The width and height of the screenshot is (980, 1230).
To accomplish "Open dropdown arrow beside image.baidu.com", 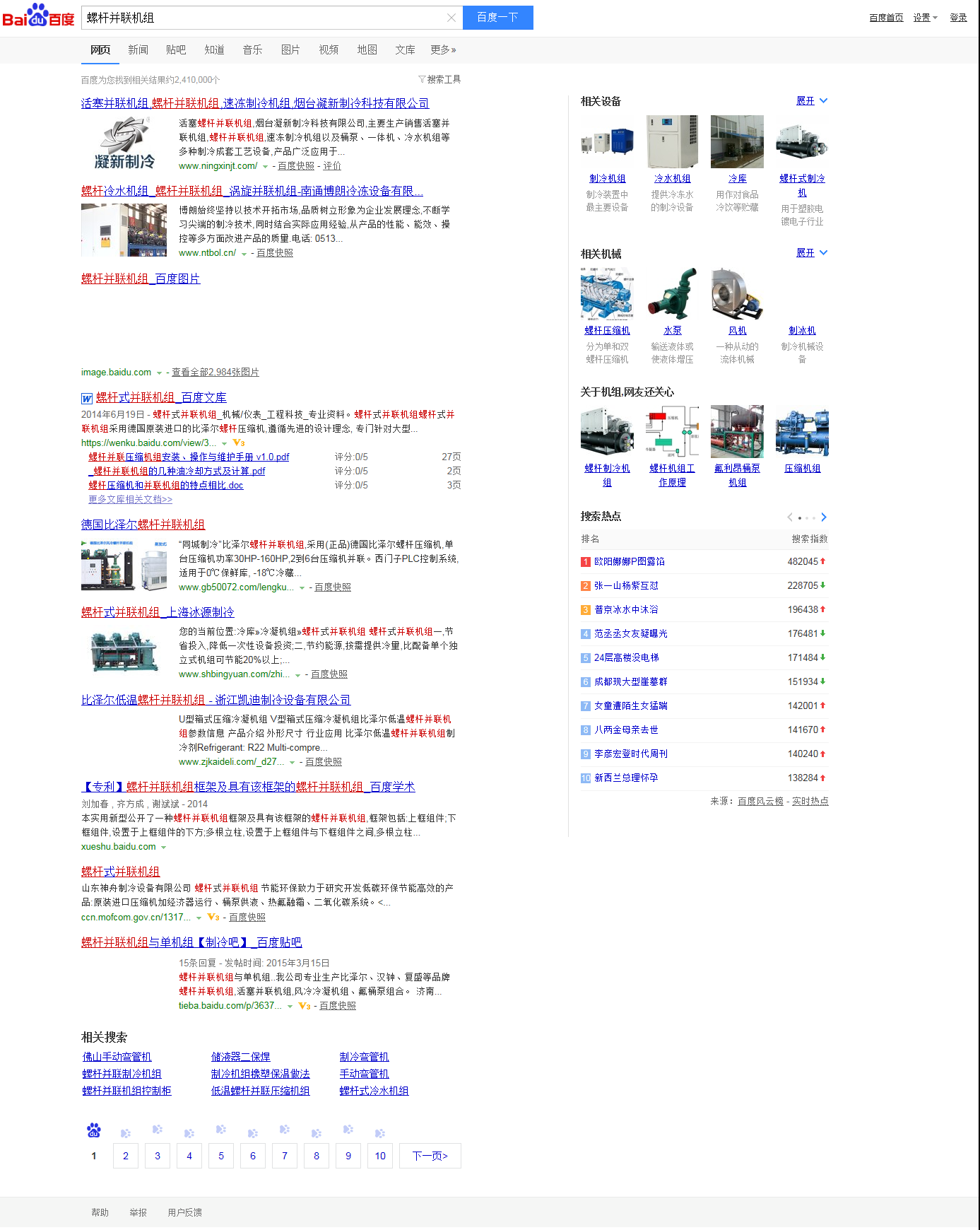I will coord(159,373).
